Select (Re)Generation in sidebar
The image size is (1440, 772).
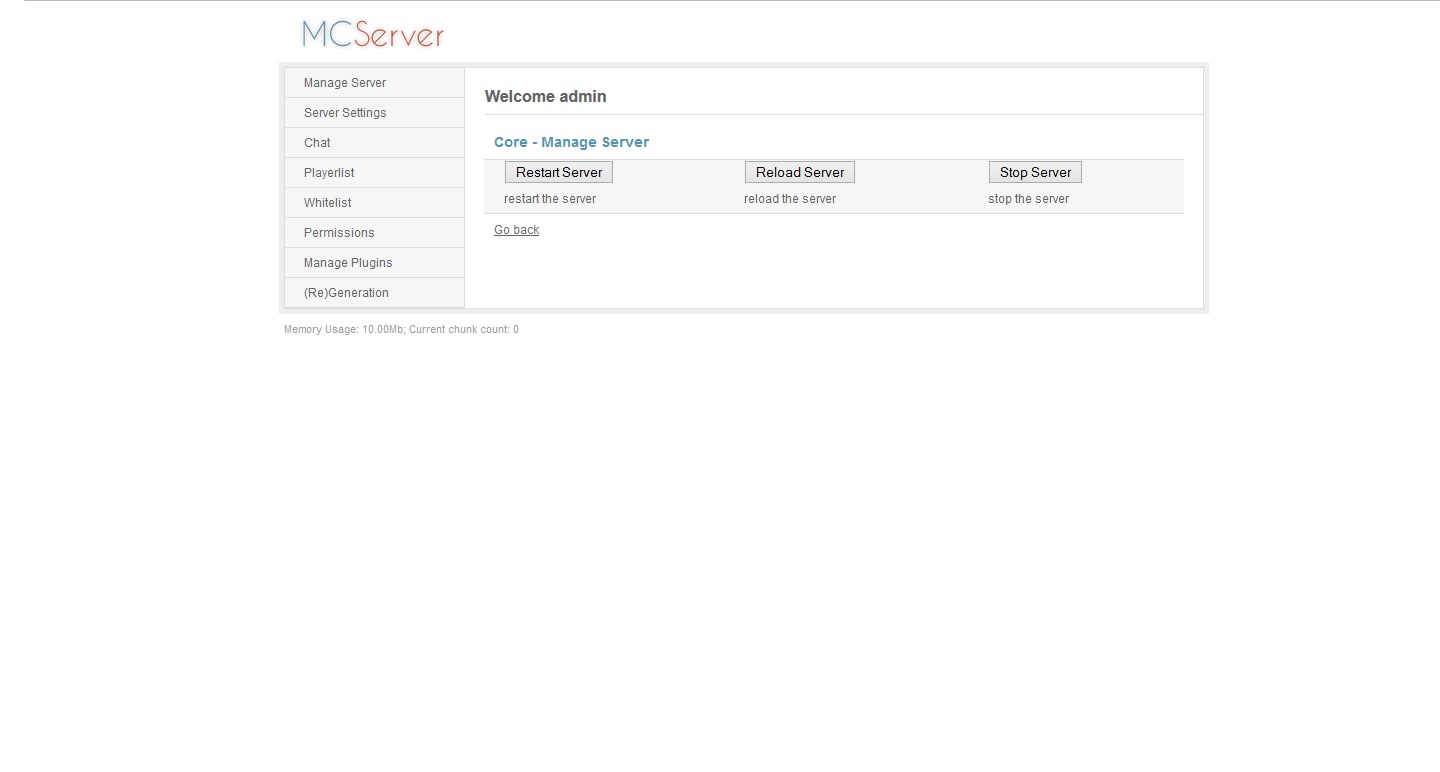(374, 293)
